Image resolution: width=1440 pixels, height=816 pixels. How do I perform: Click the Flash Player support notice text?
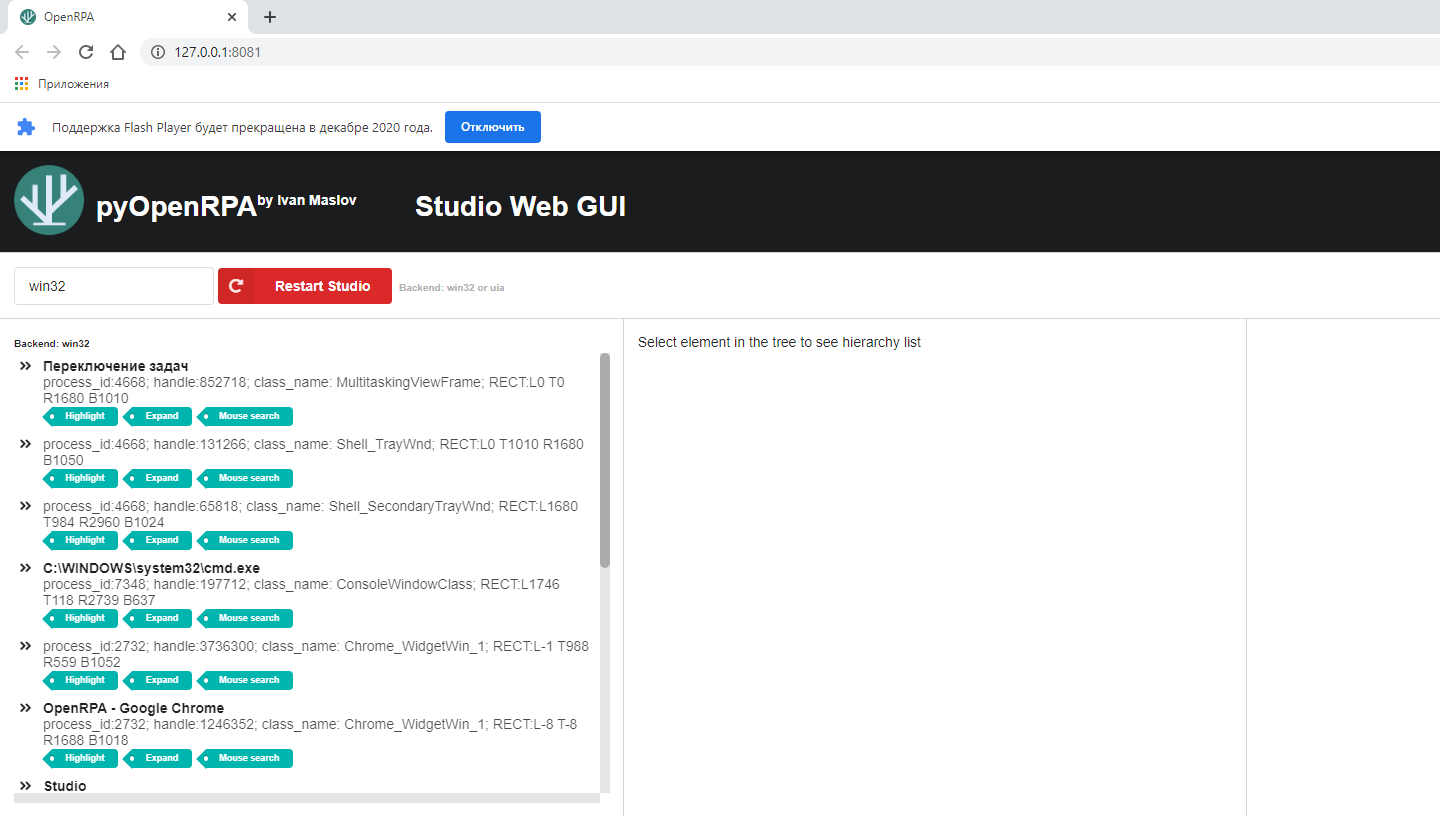[242, 127]
